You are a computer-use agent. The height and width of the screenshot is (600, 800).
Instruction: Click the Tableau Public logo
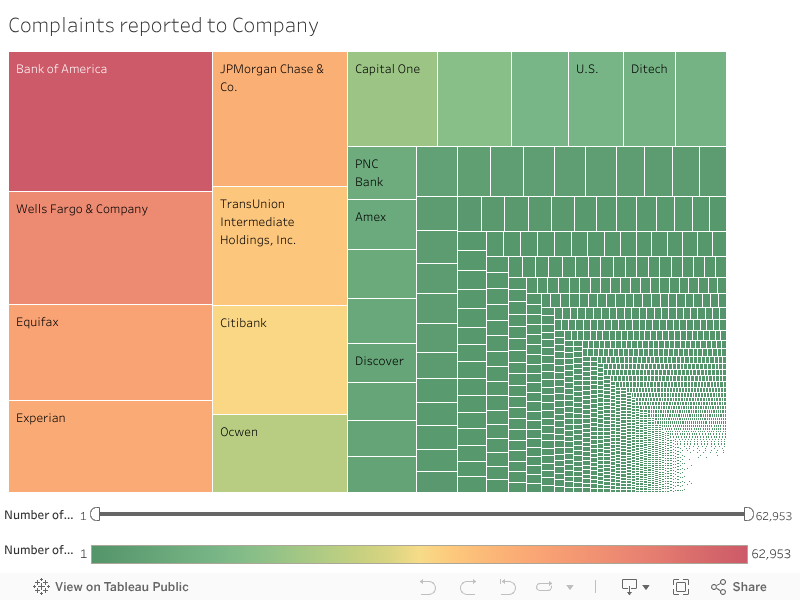coord(40,587)
